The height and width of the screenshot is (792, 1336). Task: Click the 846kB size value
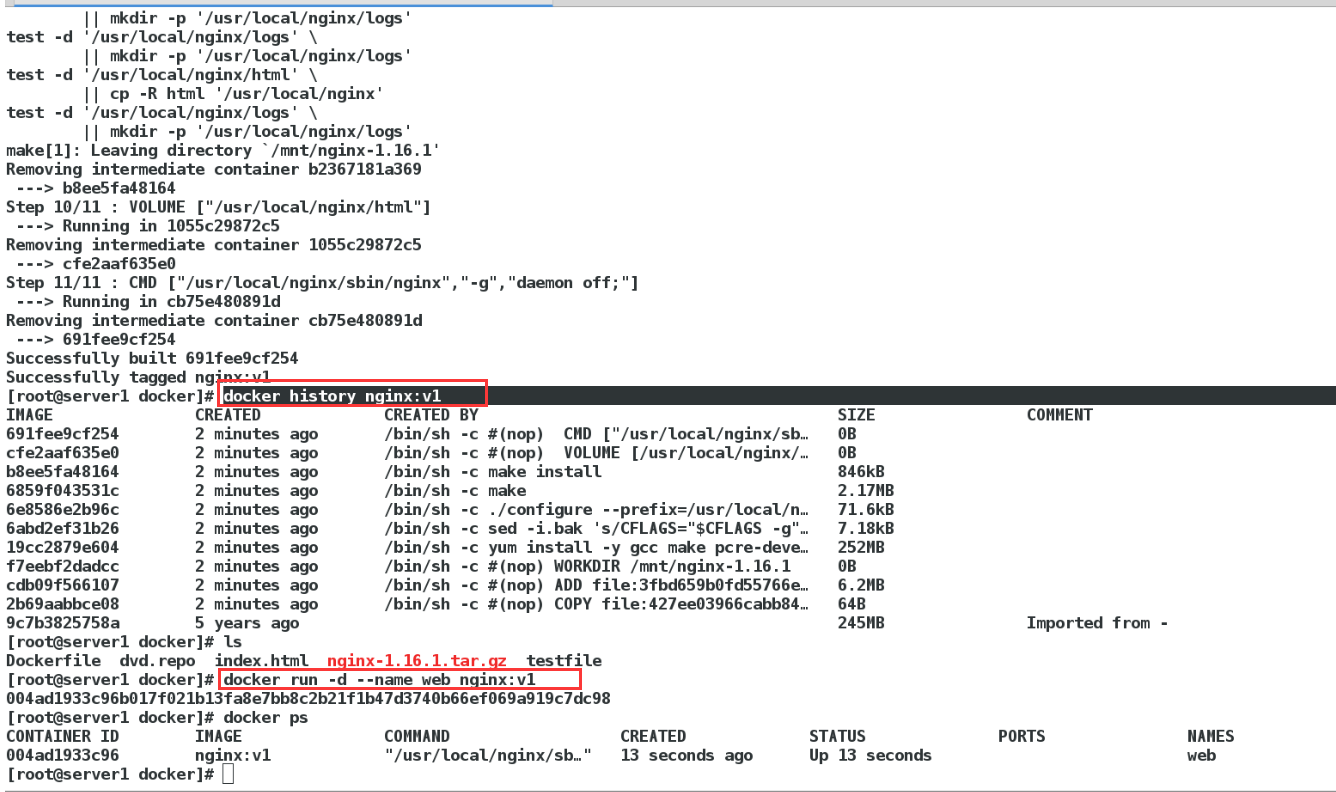pyautogui.click(x=861, y=472)
